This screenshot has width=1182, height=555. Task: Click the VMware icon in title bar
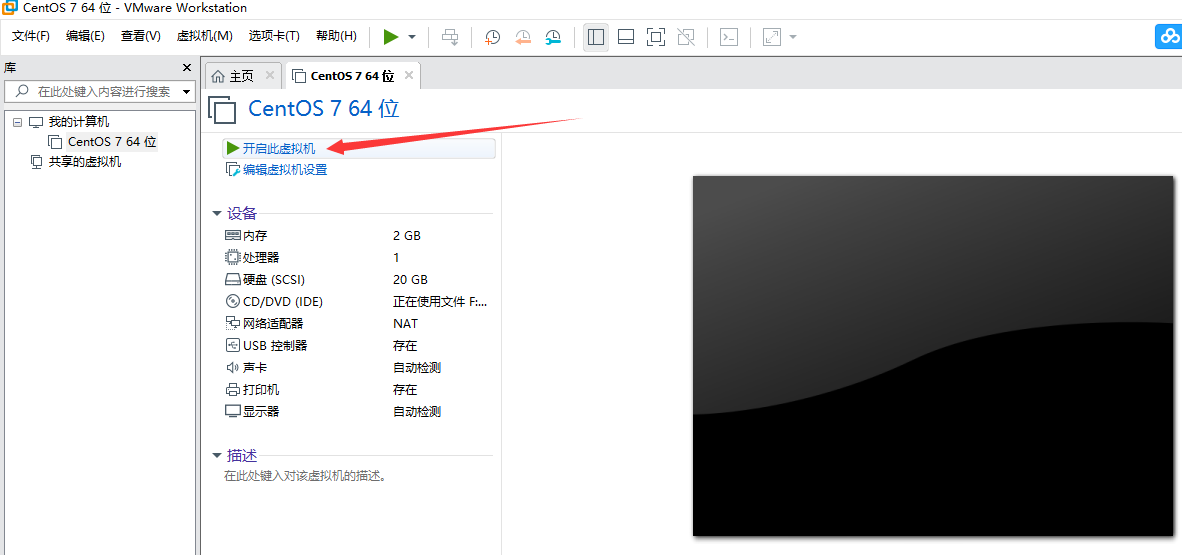pyautogui.click(x=9, y=8)
